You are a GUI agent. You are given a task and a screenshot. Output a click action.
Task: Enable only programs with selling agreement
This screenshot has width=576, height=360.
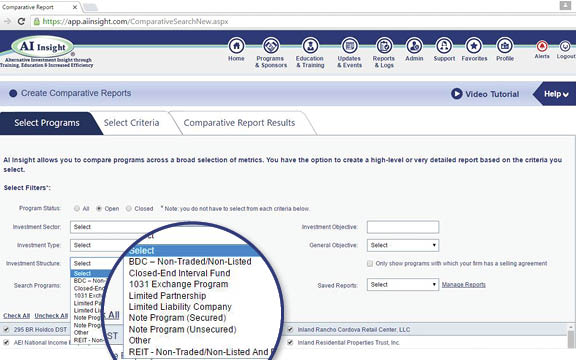[370, 263]
